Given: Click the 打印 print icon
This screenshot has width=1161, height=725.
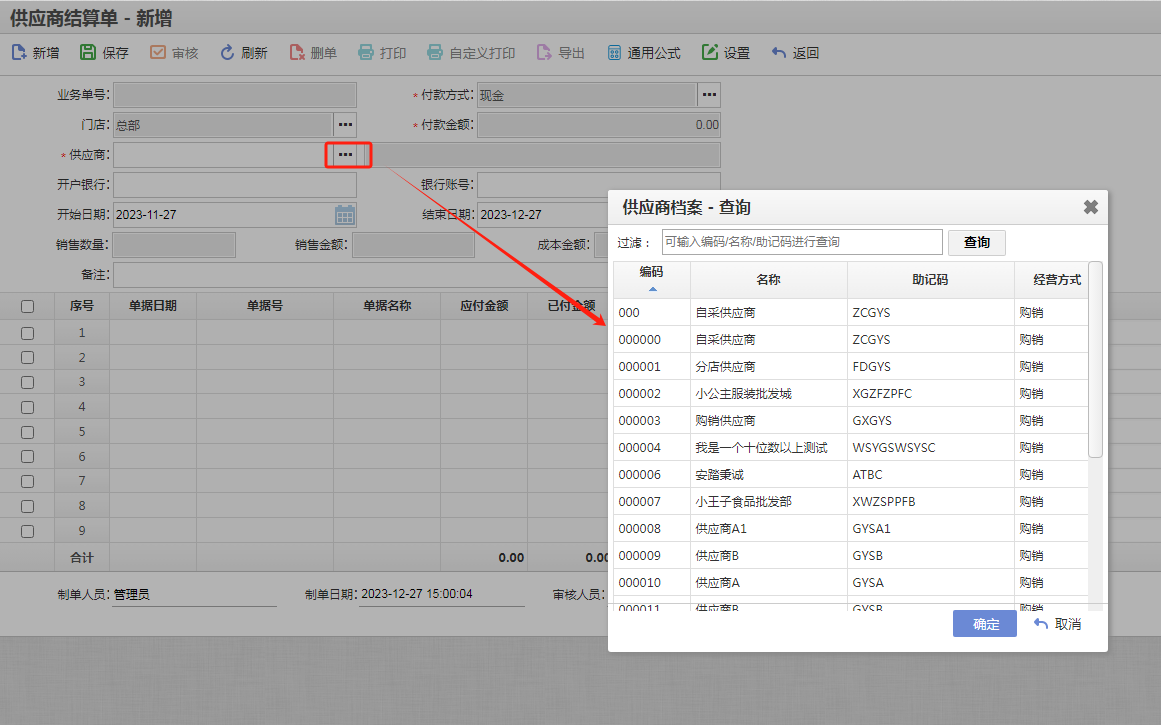Looking at the screenshot, I should click(366, 53).
